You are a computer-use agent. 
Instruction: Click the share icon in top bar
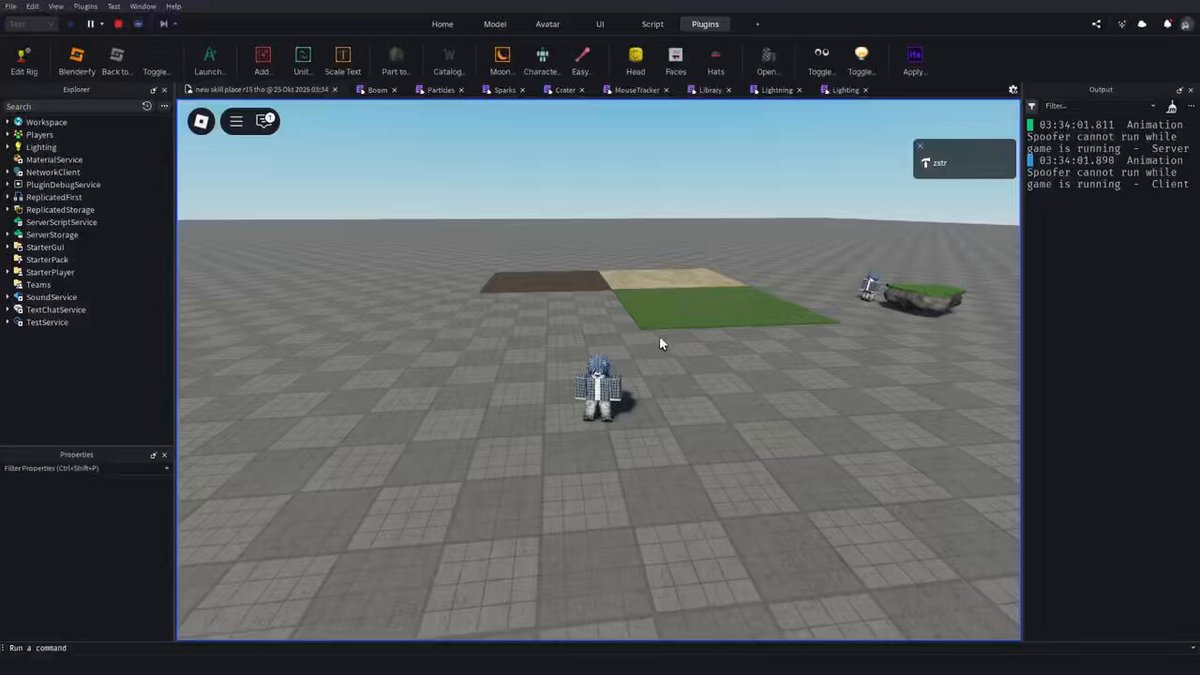coord(1096,24)
